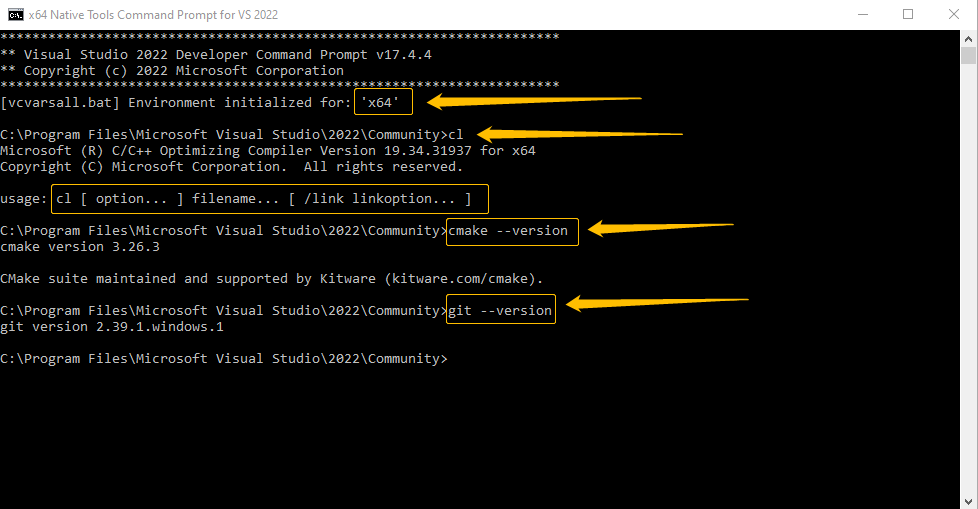This screenshot has height=509, width=978.
Task: Click the text '[vcvarsall.bat] Environment initialized for:'
Action: (x=176, y=102)
